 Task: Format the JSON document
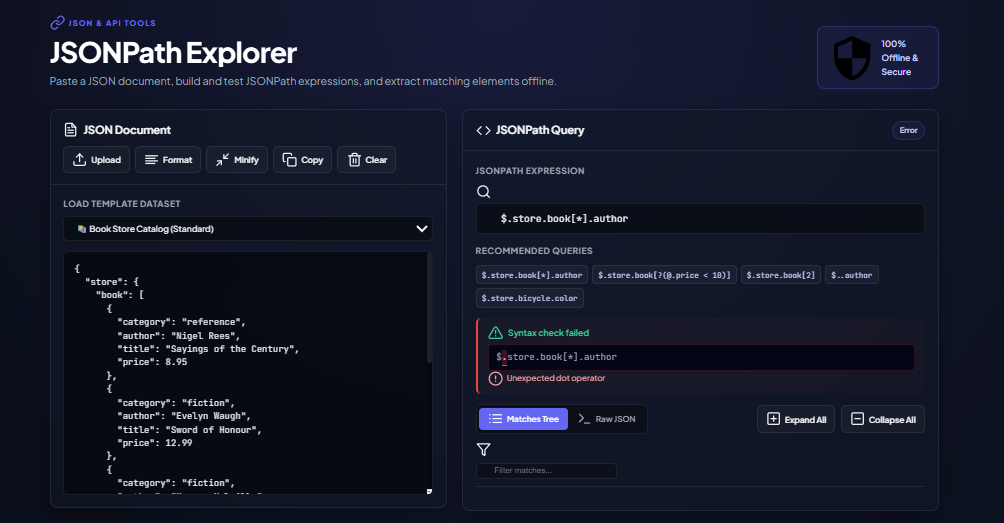pyautogui.click(x=168, y=160)
